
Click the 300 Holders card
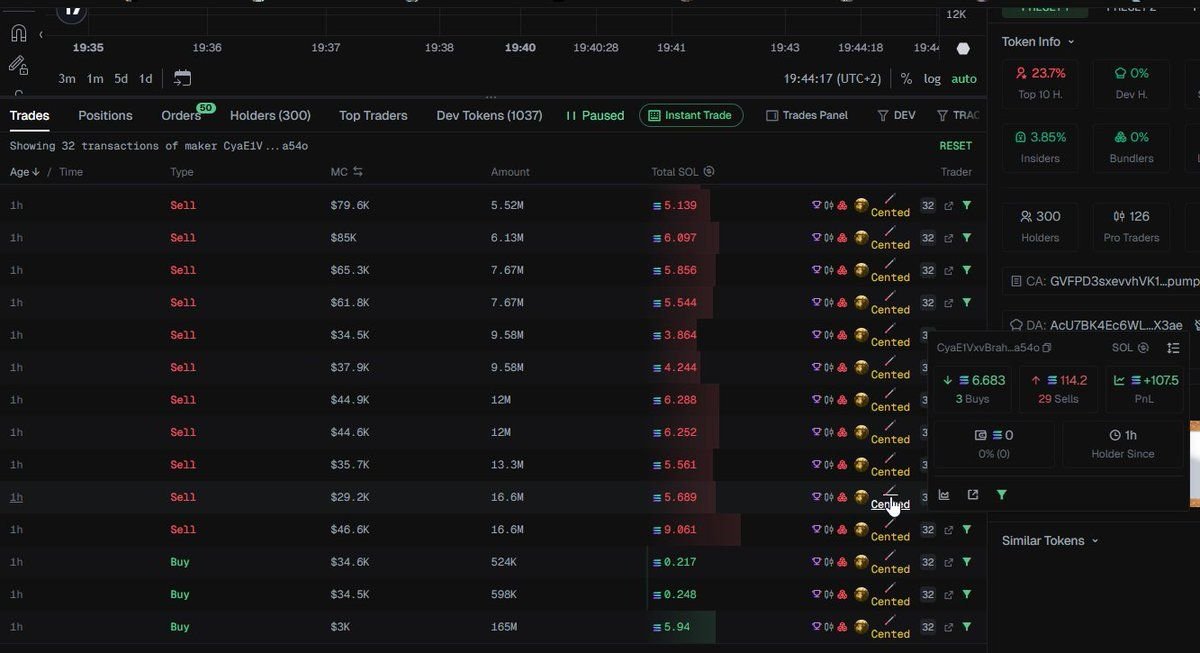[1040, 226]
